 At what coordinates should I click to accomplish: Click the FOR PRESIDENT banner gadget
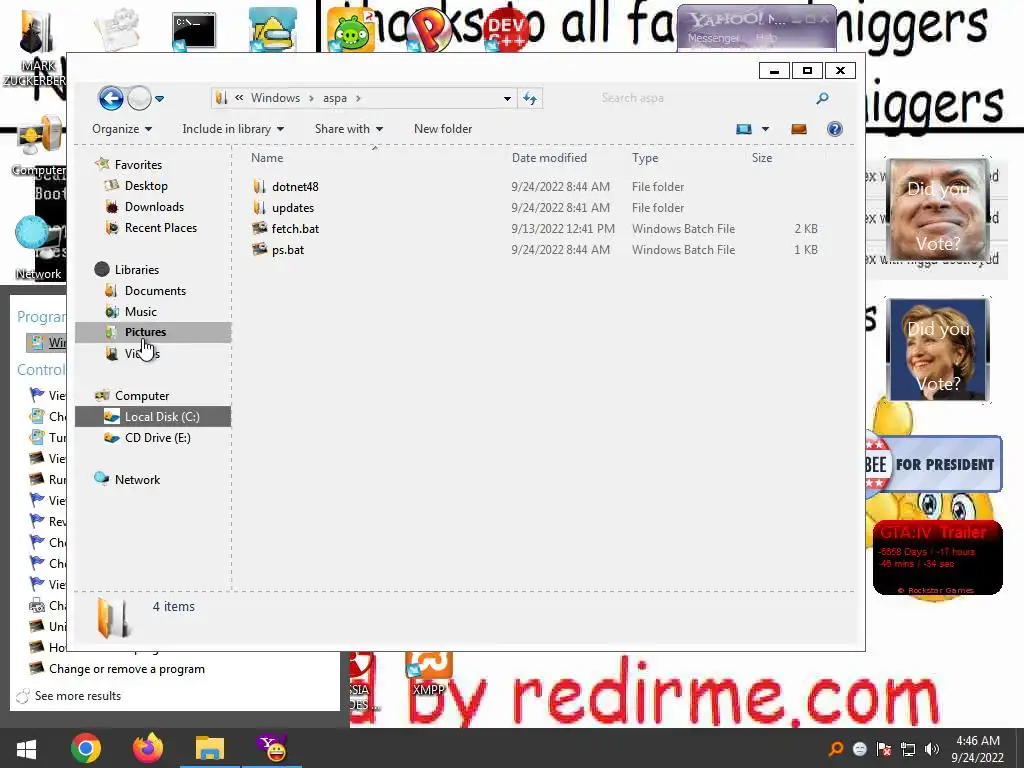click(934, 464)
